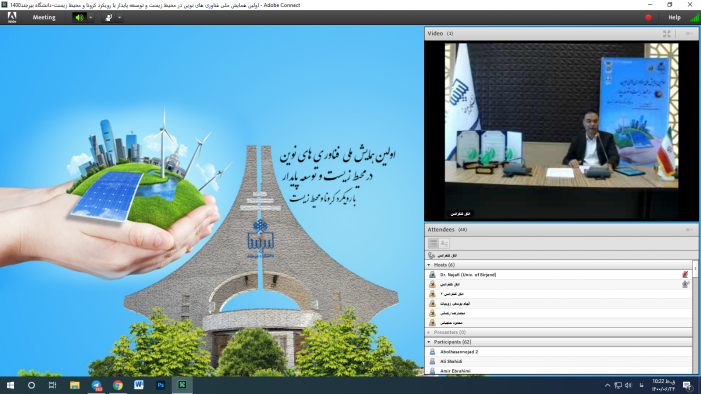Click Dr. Najafi's host avatar icon

click(432, 275)
